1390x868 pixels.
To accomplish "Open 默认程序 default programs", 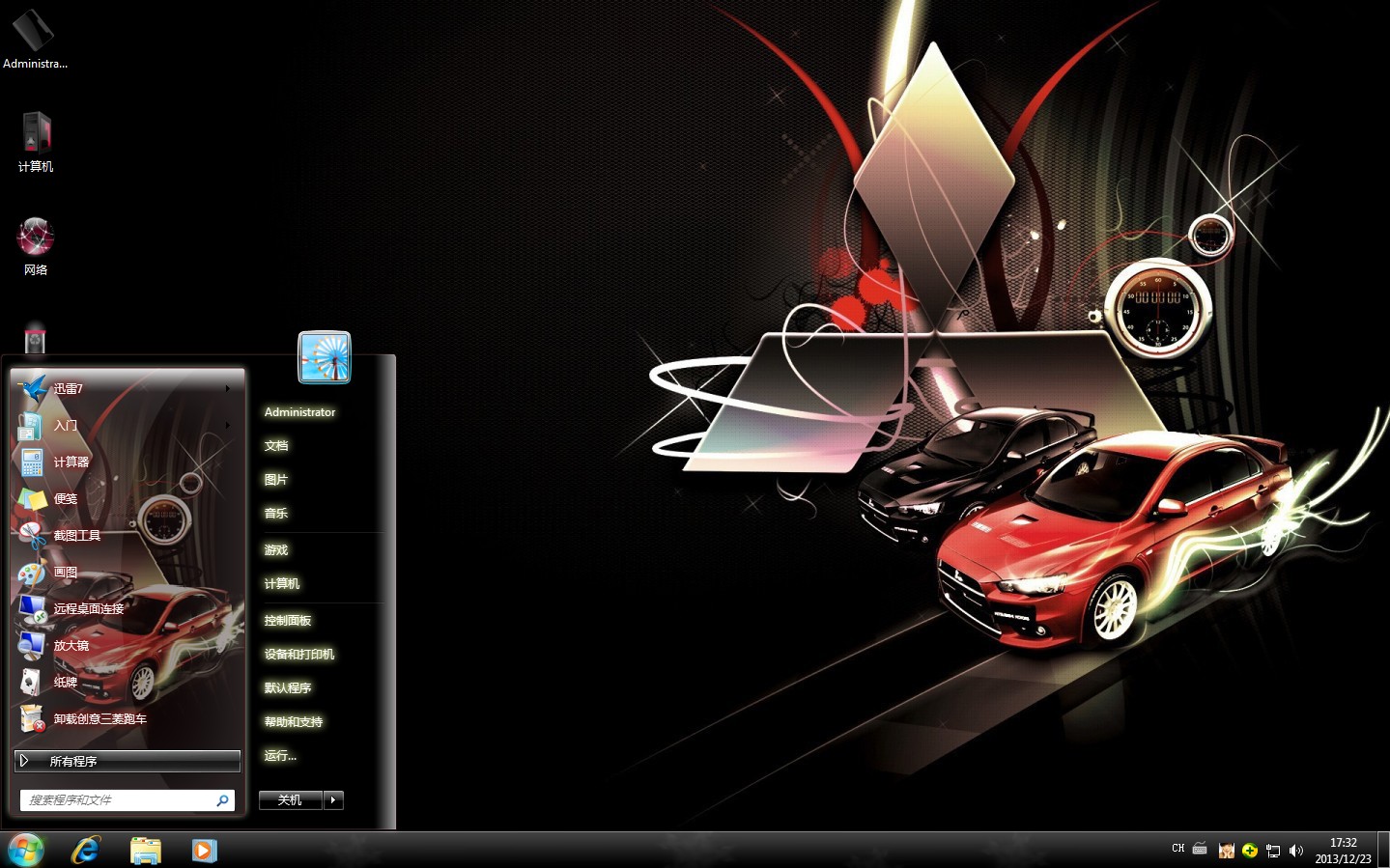I will tap(288, 688).
